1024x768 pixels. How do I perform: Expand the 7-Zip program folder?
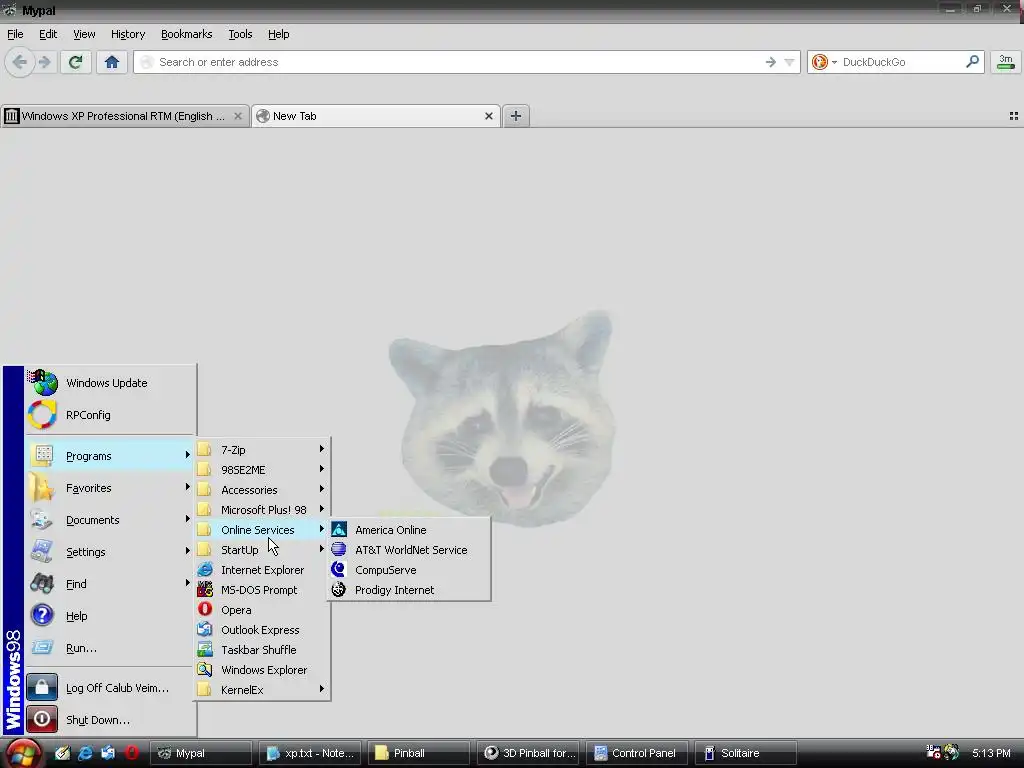[x=262, y=450]
